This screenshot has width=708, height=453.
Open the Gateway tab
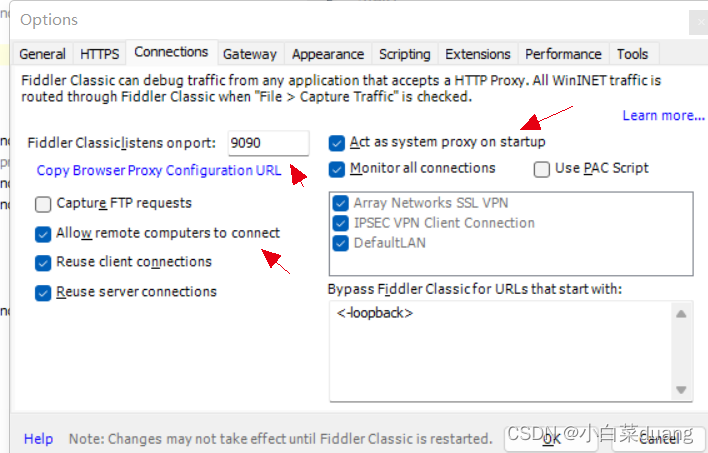250,54
